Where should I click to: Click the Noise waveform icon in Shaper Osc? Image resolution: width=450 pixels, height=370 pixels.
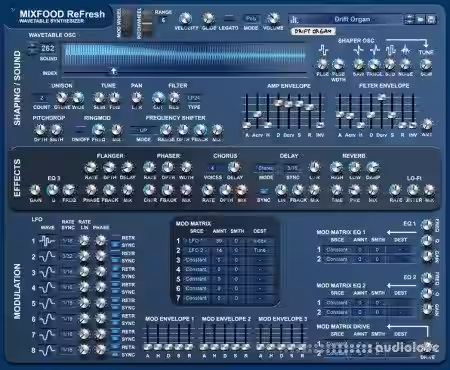click(x=405, y=50)
